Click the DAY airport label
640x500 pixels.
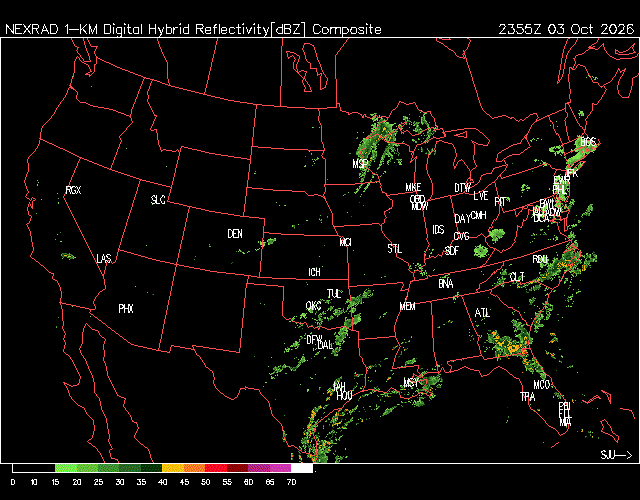462,219
